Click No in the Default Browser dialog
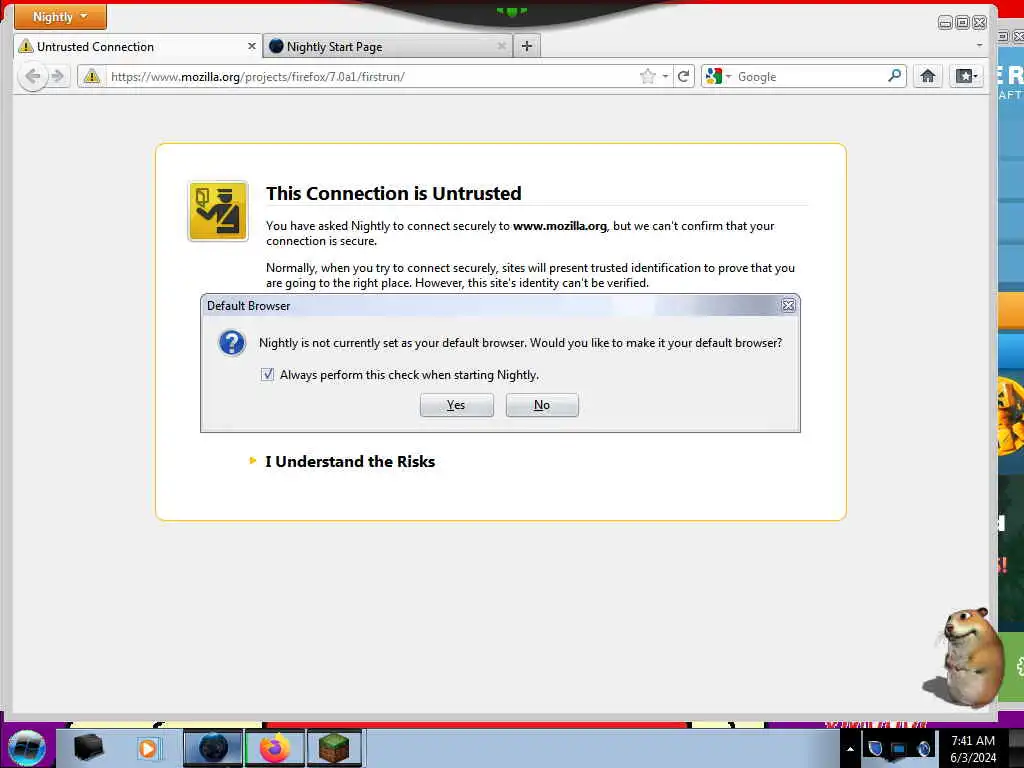1024x768 pixels. coord(542,405)
